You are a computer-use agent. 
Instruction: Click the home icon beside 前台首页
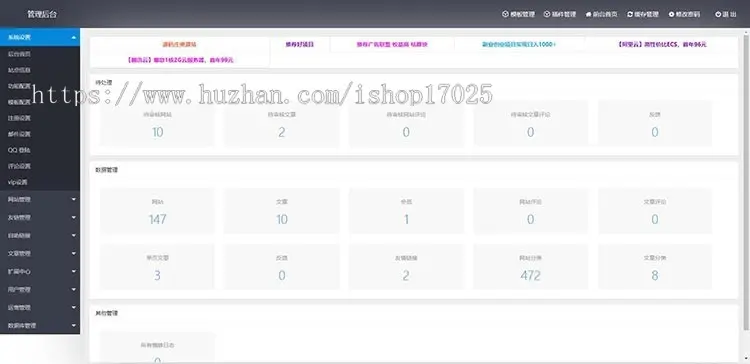(588, 14)
